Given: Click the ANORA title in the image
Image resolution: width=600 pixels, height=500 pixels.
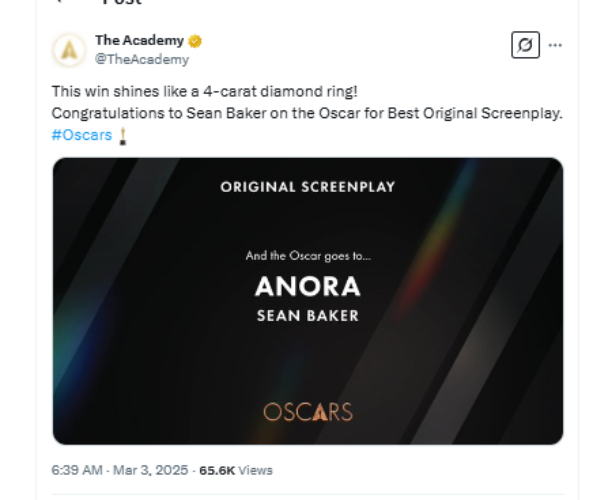Looking at the screenshot, I should coord(307,287).
